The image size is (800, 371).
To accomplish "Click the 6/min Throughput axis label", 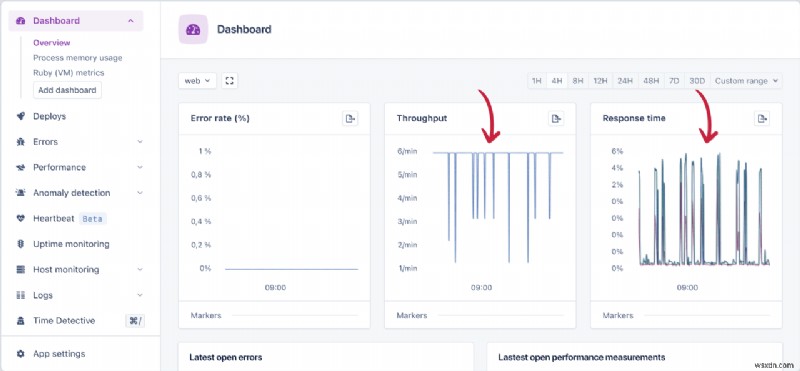I will point(408,151).
